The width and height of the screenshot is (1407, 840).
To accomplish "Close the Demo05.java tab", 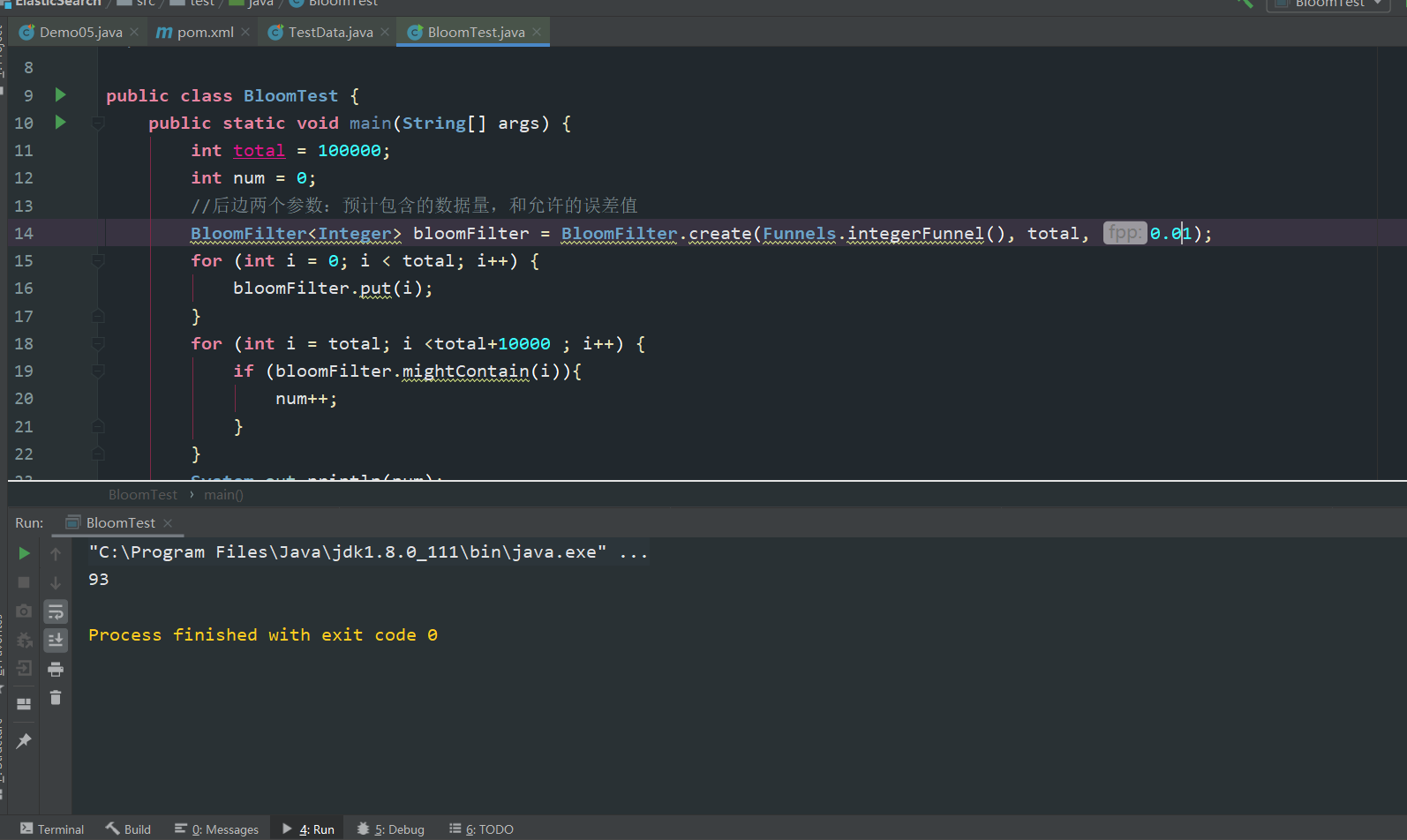I will pyautogui.click(x=134, y=32).
